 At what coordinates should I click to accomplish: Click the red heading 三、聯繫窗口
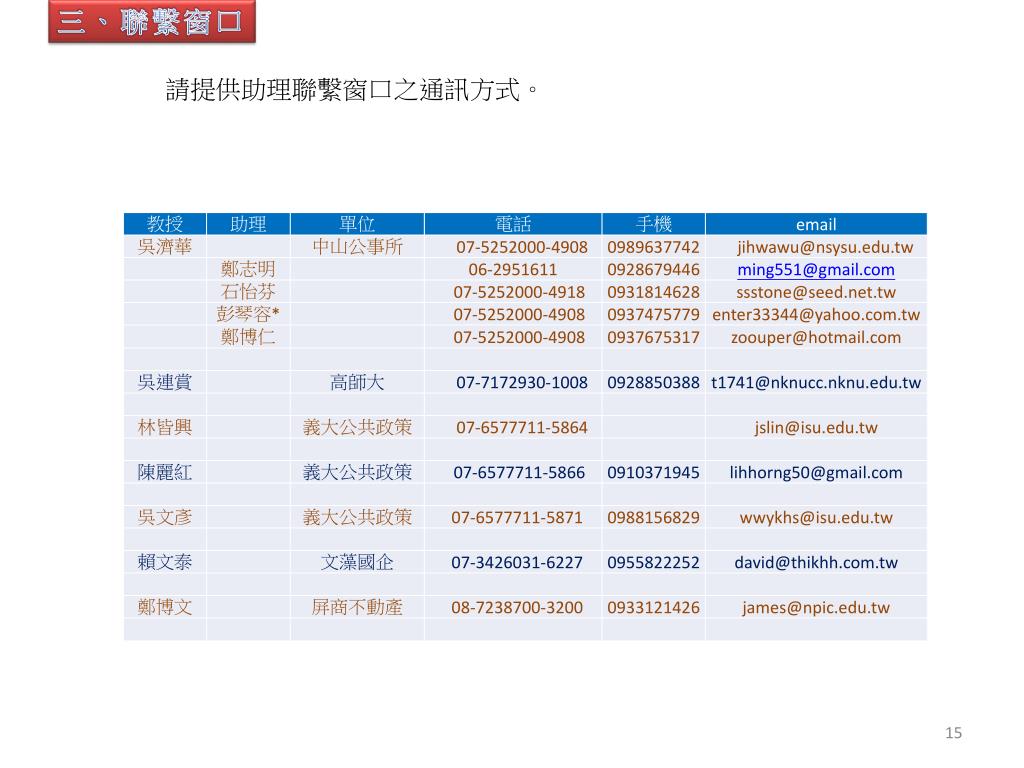point(152,22)
